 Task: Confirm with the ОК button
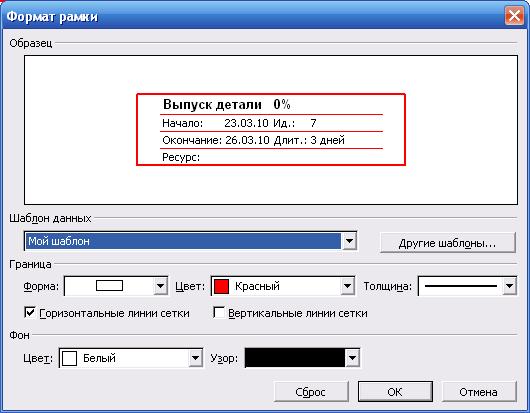click(x=395, y=392)
